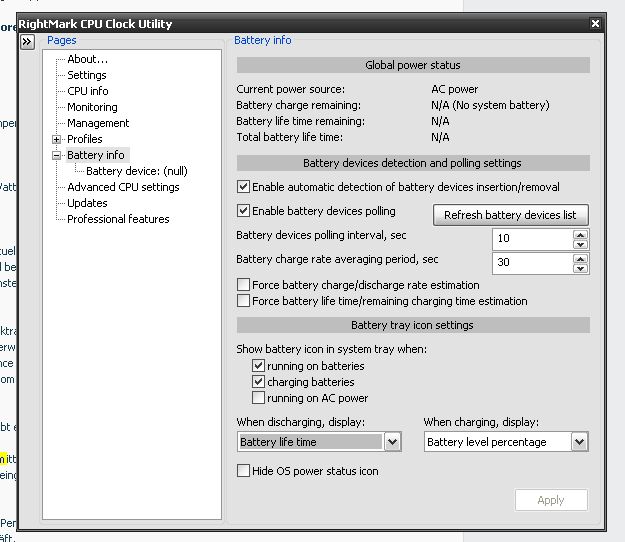The image size is (625, 542).
Task: Click the Pages panel label
Action: [61, 40]
